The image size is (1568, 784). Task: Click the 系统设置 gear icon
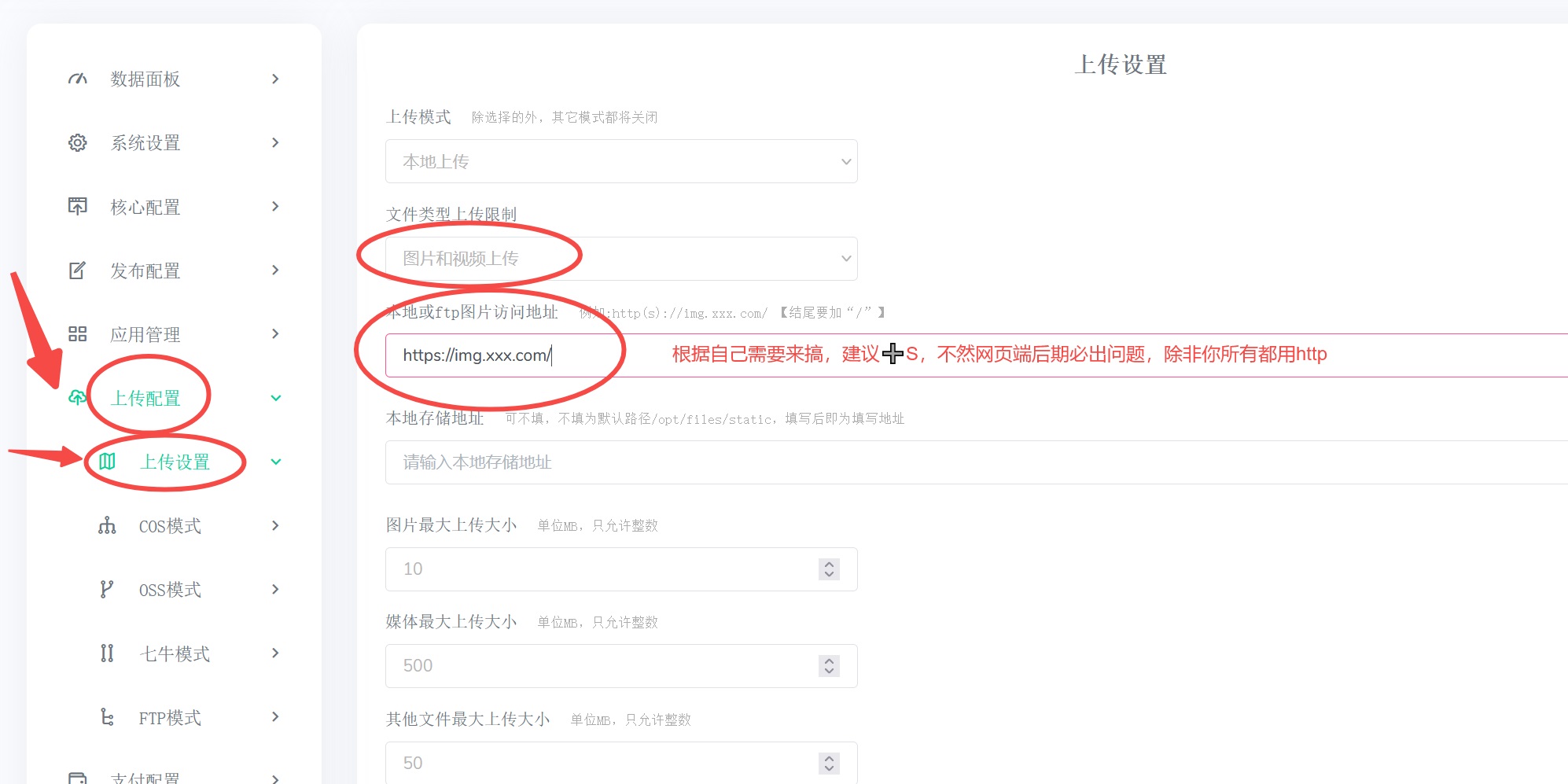click(x=77, y=142)
